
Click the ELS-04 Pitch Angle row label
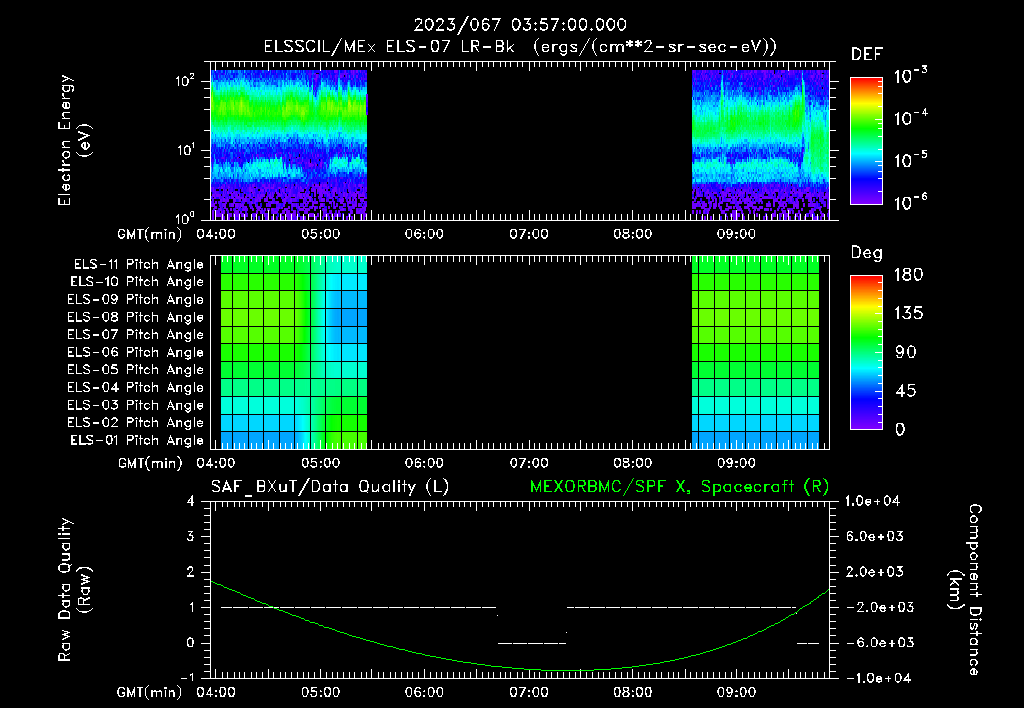[x=136, y=387]
